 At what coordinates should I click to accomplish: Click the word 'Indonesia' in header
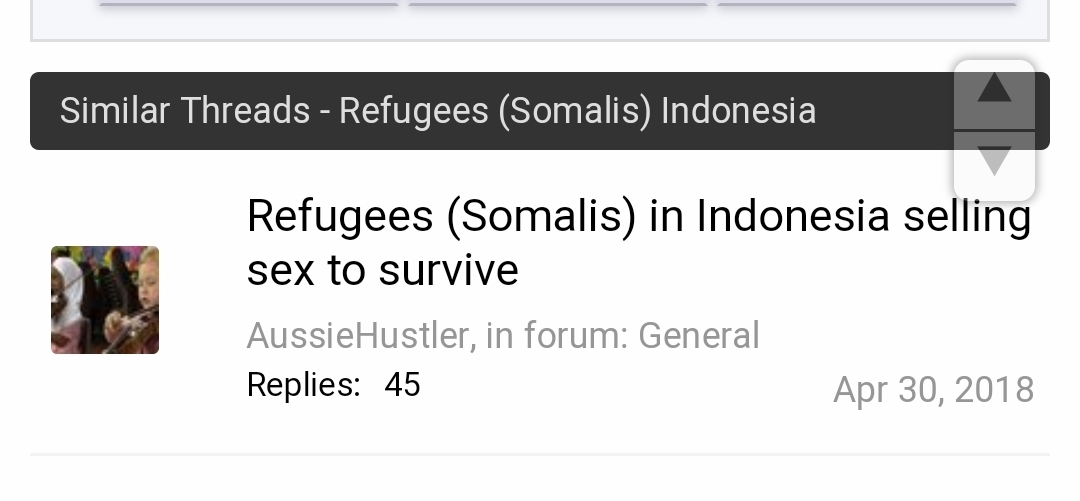[738, 110]
